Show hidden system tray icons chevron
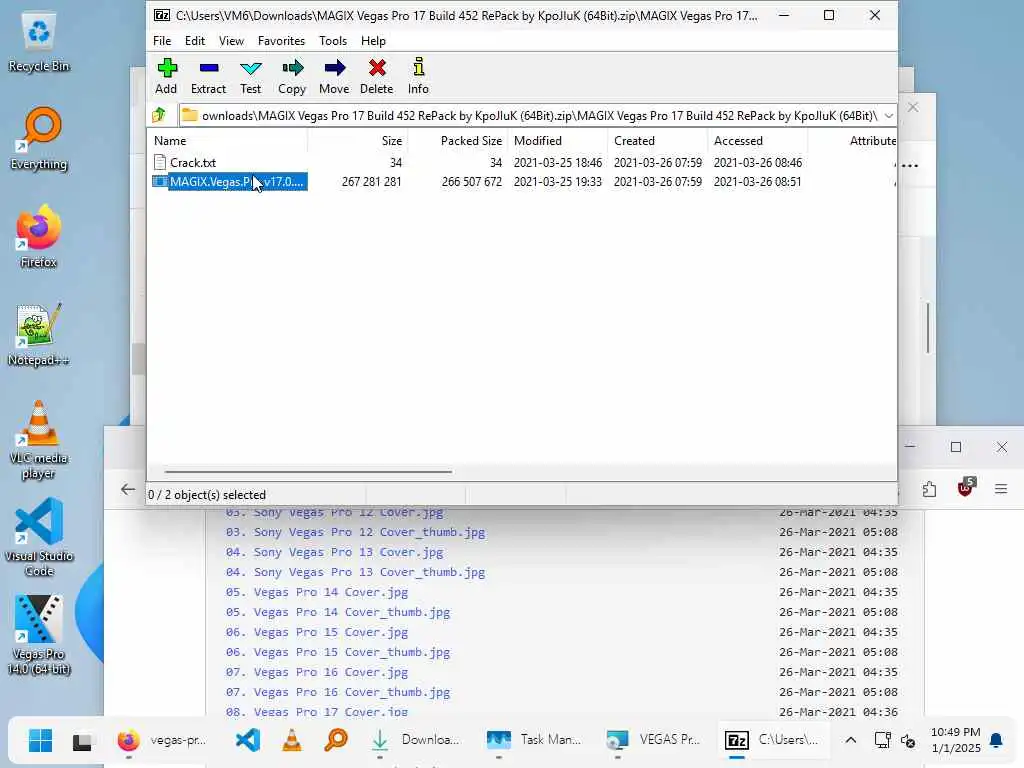Screen dimensions: 1024x768 [850, 740]
